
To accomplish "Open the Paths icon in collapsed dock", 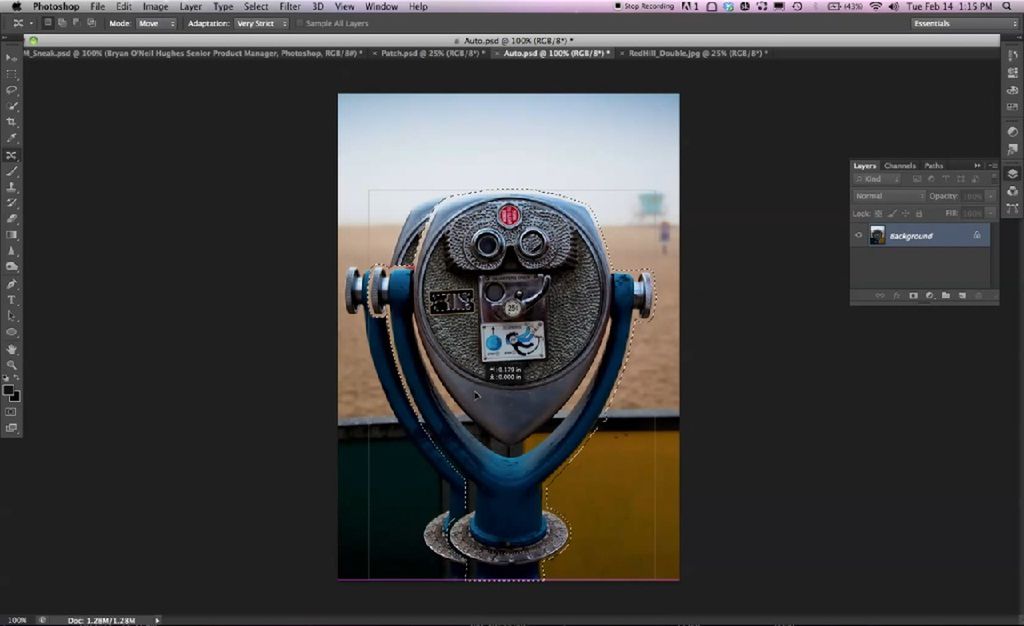I will coord(1012,208).
